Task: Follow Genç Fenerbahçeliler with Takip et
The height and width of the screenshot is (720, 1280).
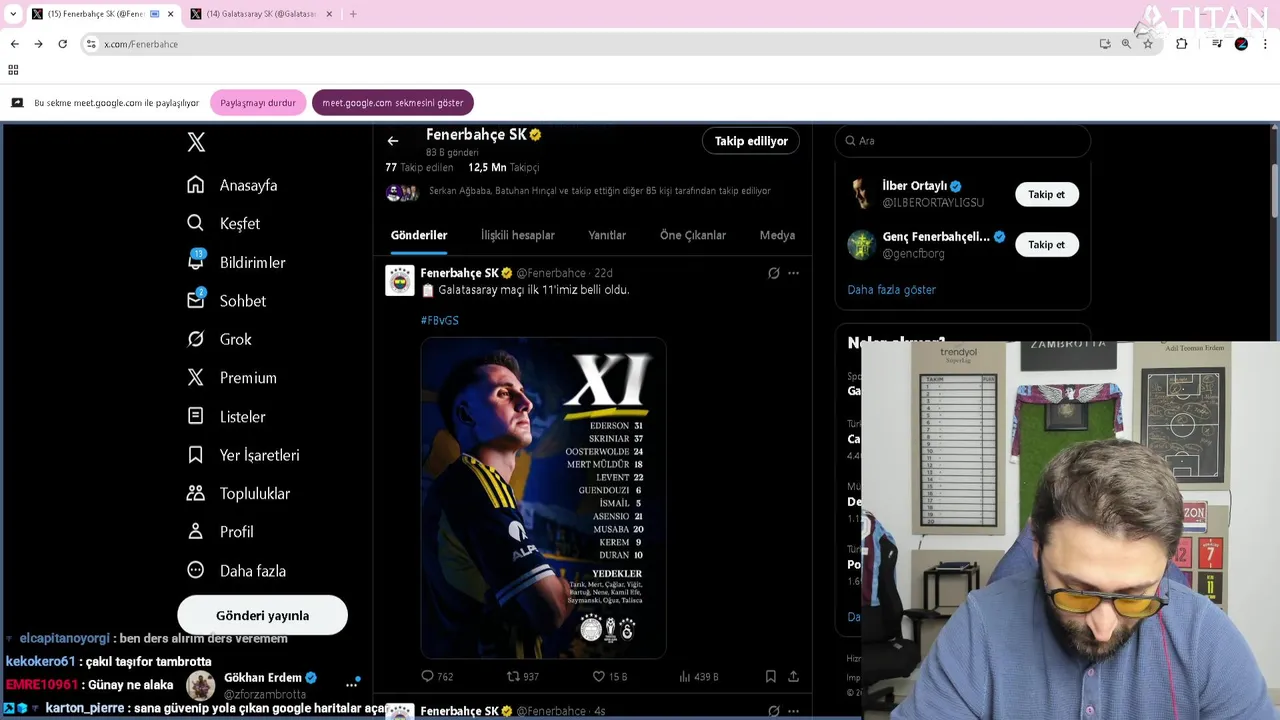Action: pyautogui.click(x=1047, y=244)
